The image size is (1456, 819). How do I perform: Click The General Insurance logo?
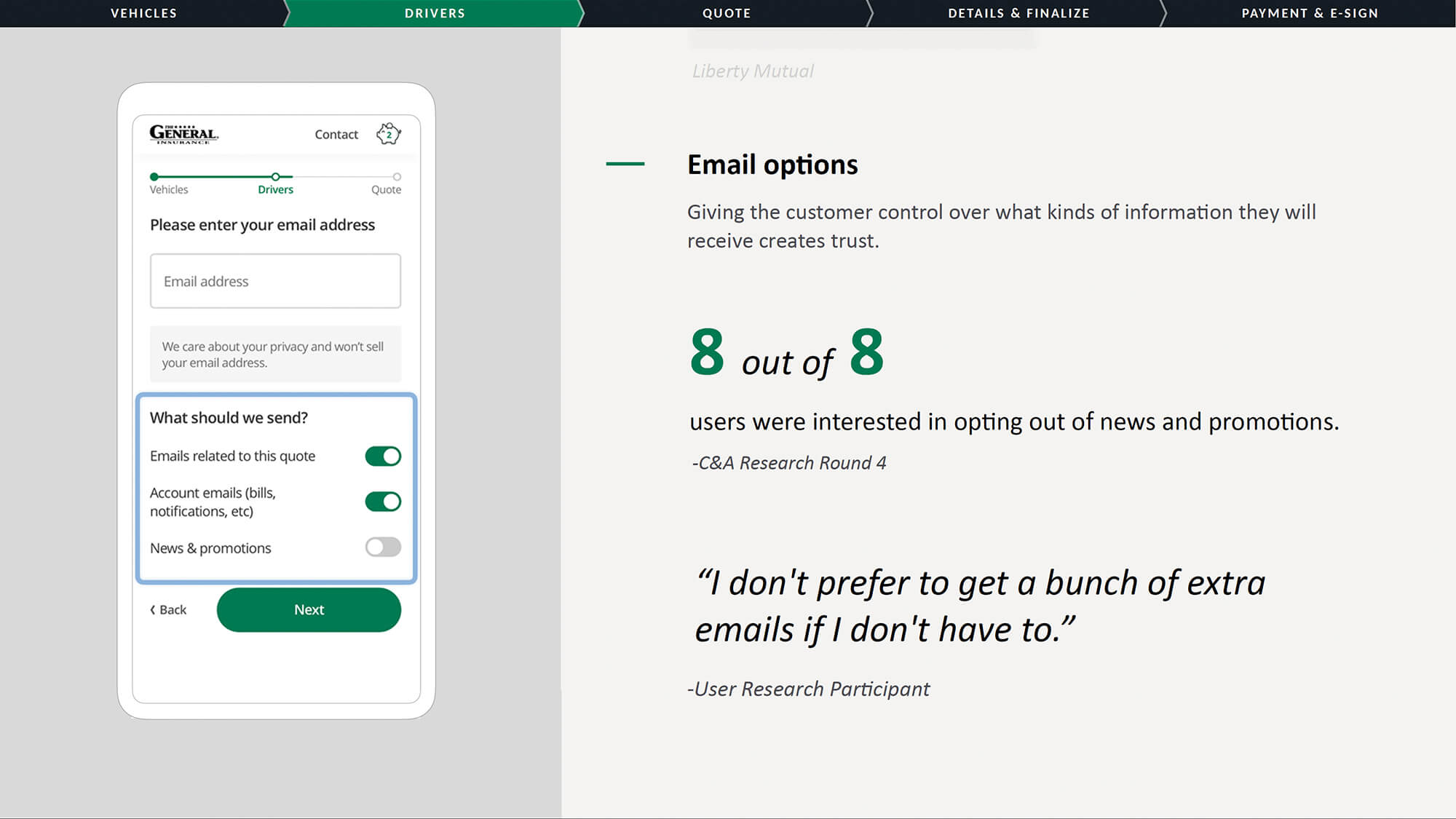click(183, 134)
